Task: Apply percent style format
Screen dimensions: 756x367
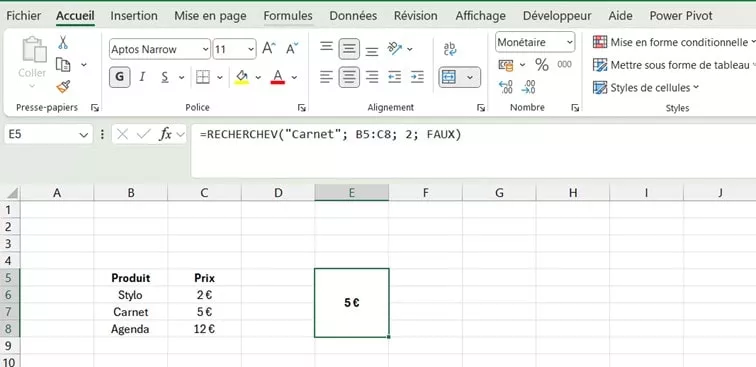Action: (x=542, y=65)
